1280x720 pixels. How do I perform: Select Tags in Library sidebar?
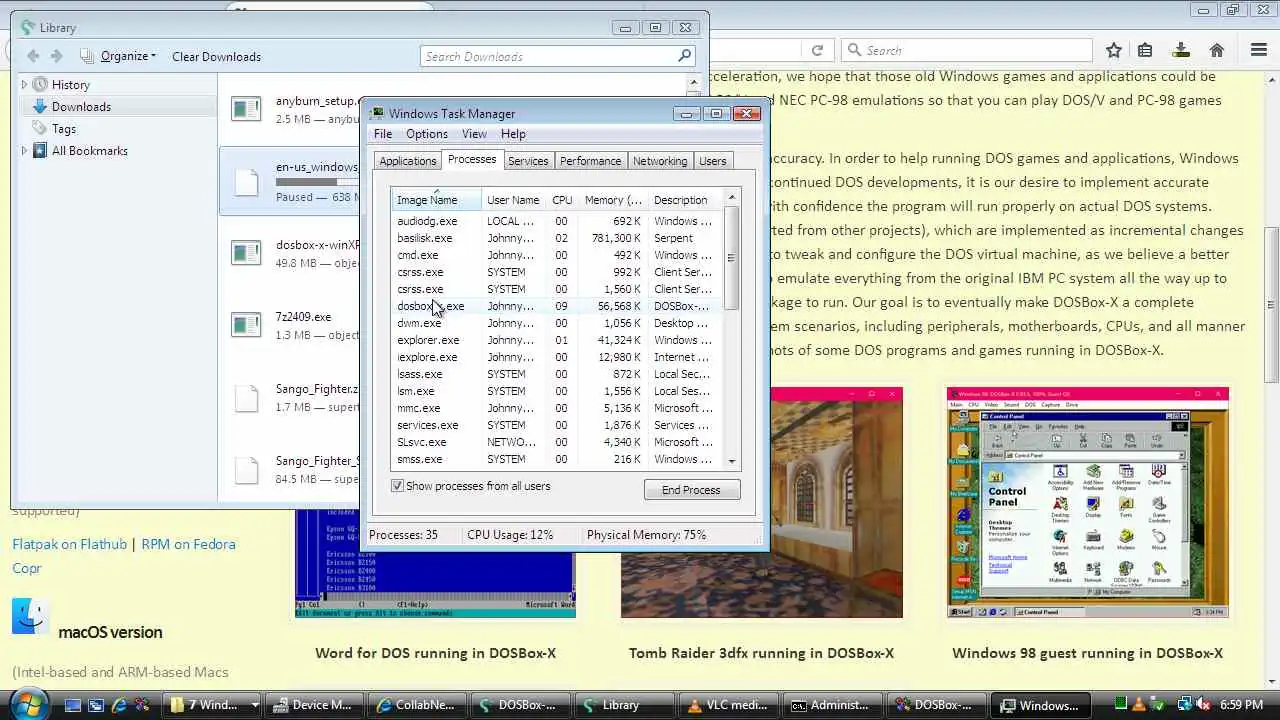tap(64, 129)
